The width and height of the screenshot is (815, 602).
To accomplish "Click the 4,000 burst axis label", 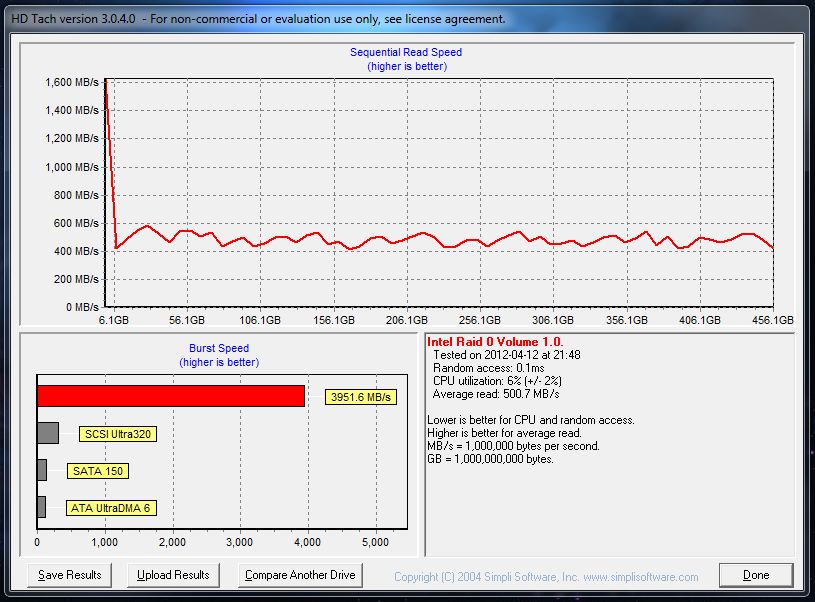I will click(308, 542).
